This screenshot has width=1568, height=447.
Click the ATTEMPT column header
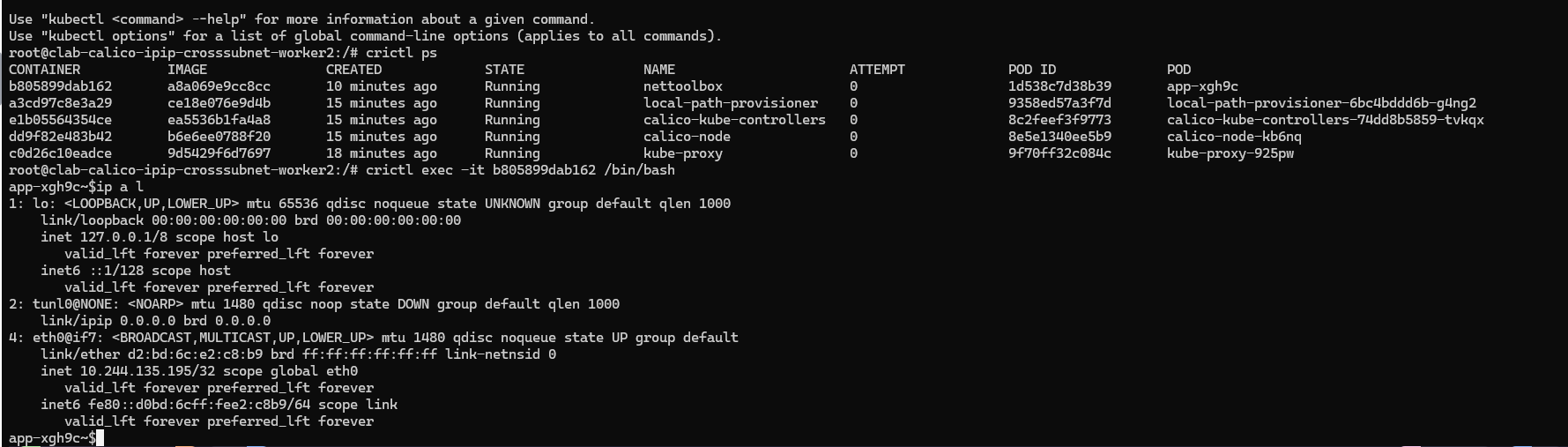coord(877,70)
